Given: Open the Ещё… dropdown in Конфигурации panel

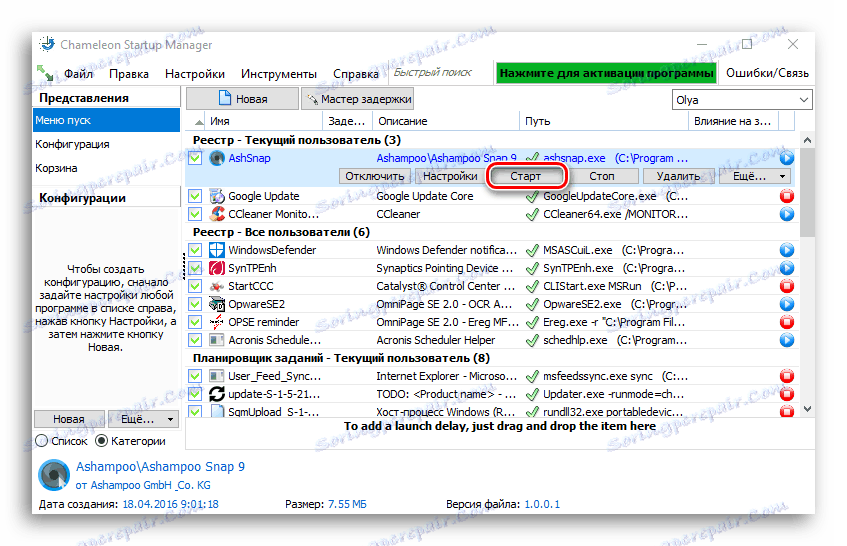Looking at the screenshot, I should (x=143, y=419).
